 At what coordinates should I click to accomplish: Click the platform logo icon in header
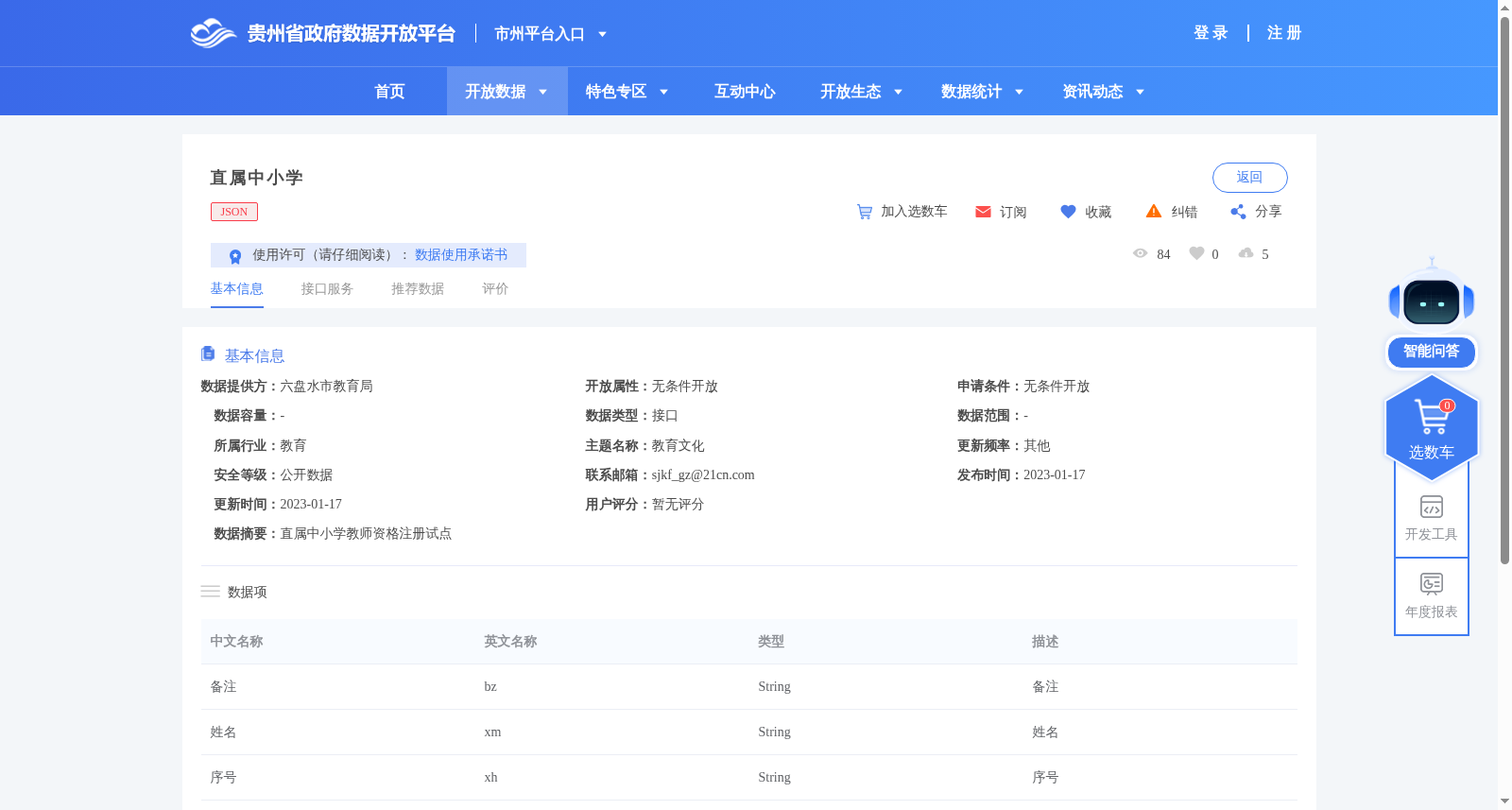[x=213, y=33]
